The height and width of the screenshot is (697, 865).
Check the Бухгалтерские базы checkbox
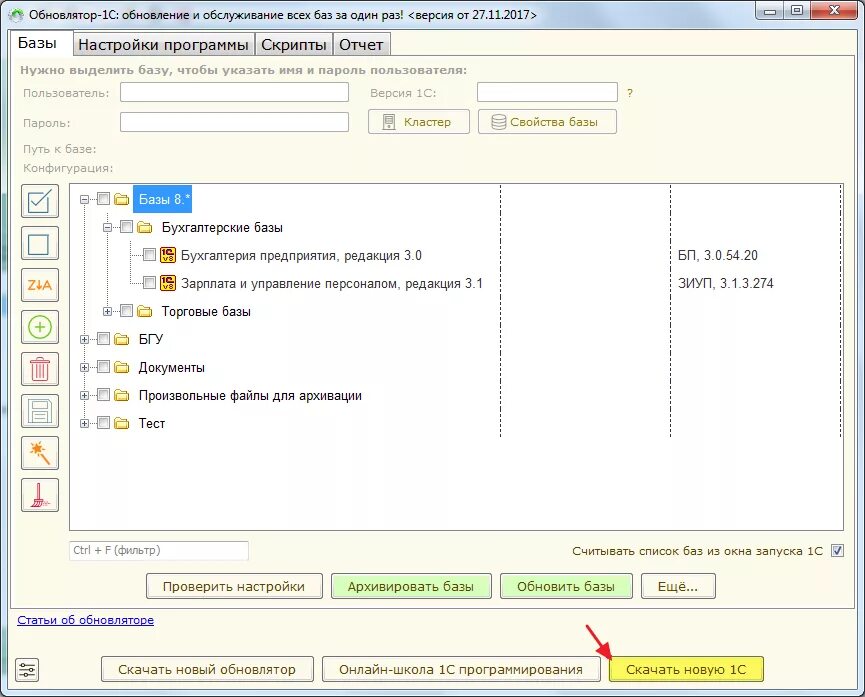pyautogui.click(x=126, y=227)
